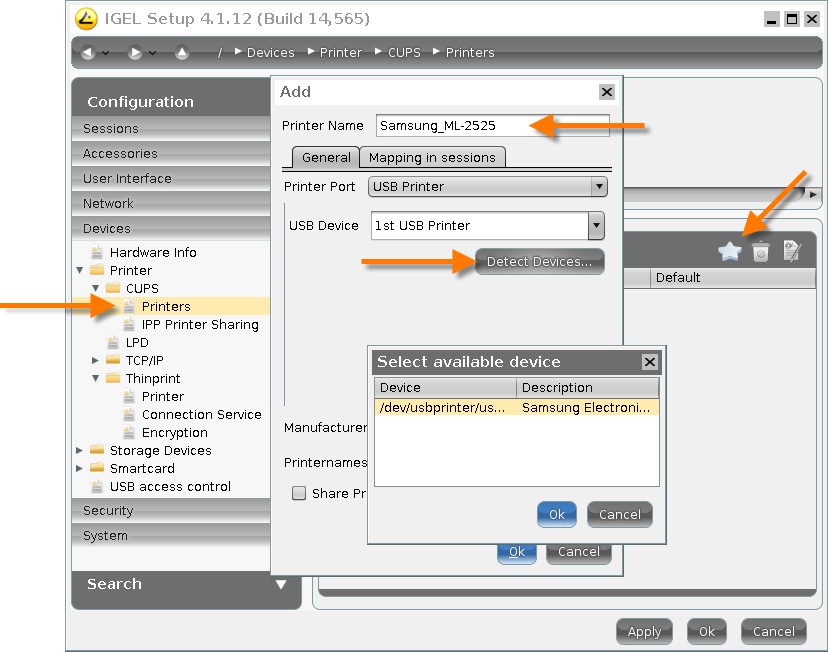Switch to Mapping in sessions tab

[432, 157]
